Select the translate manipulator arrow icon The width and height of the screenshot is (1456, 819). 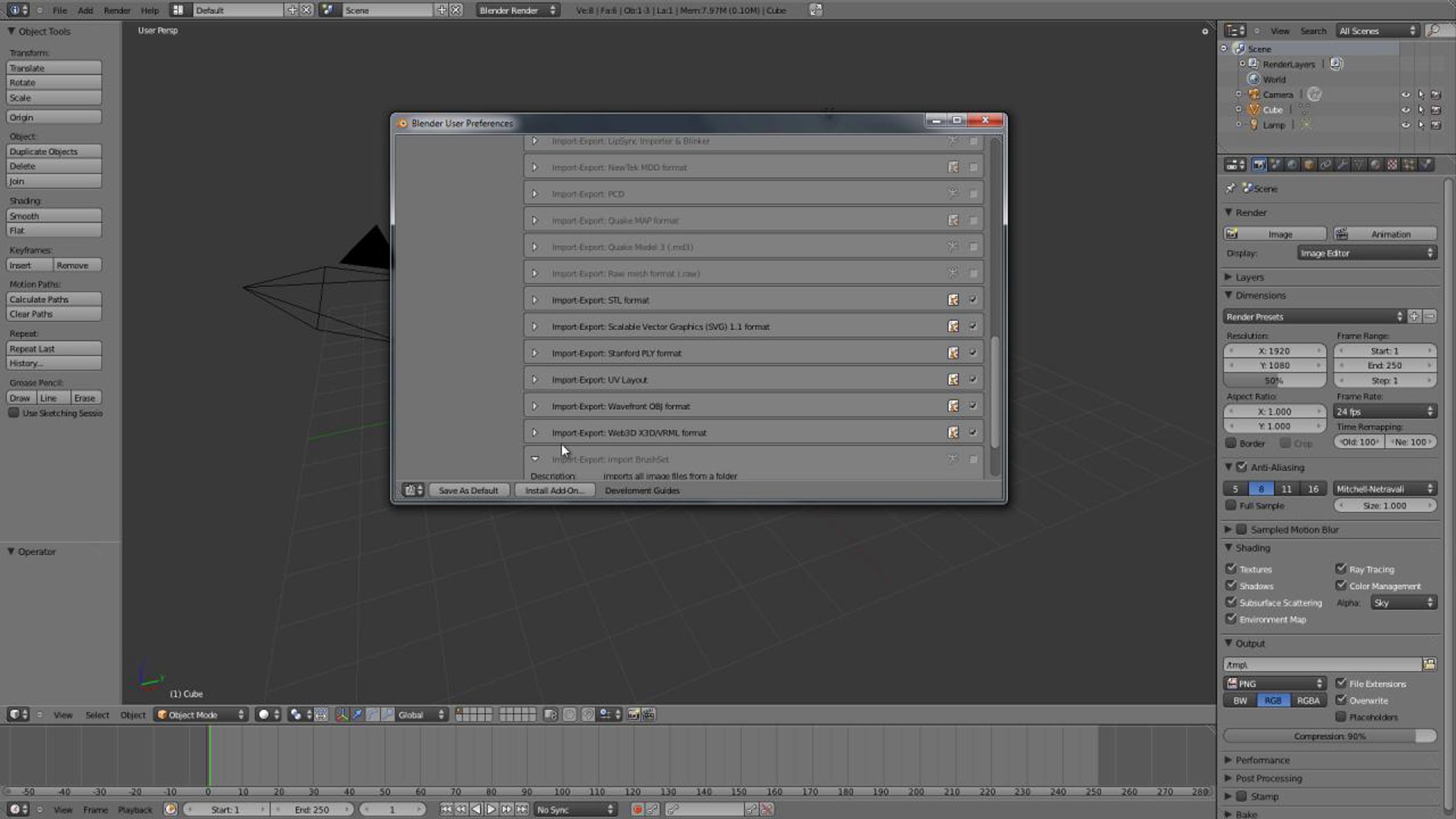(357, 715)
